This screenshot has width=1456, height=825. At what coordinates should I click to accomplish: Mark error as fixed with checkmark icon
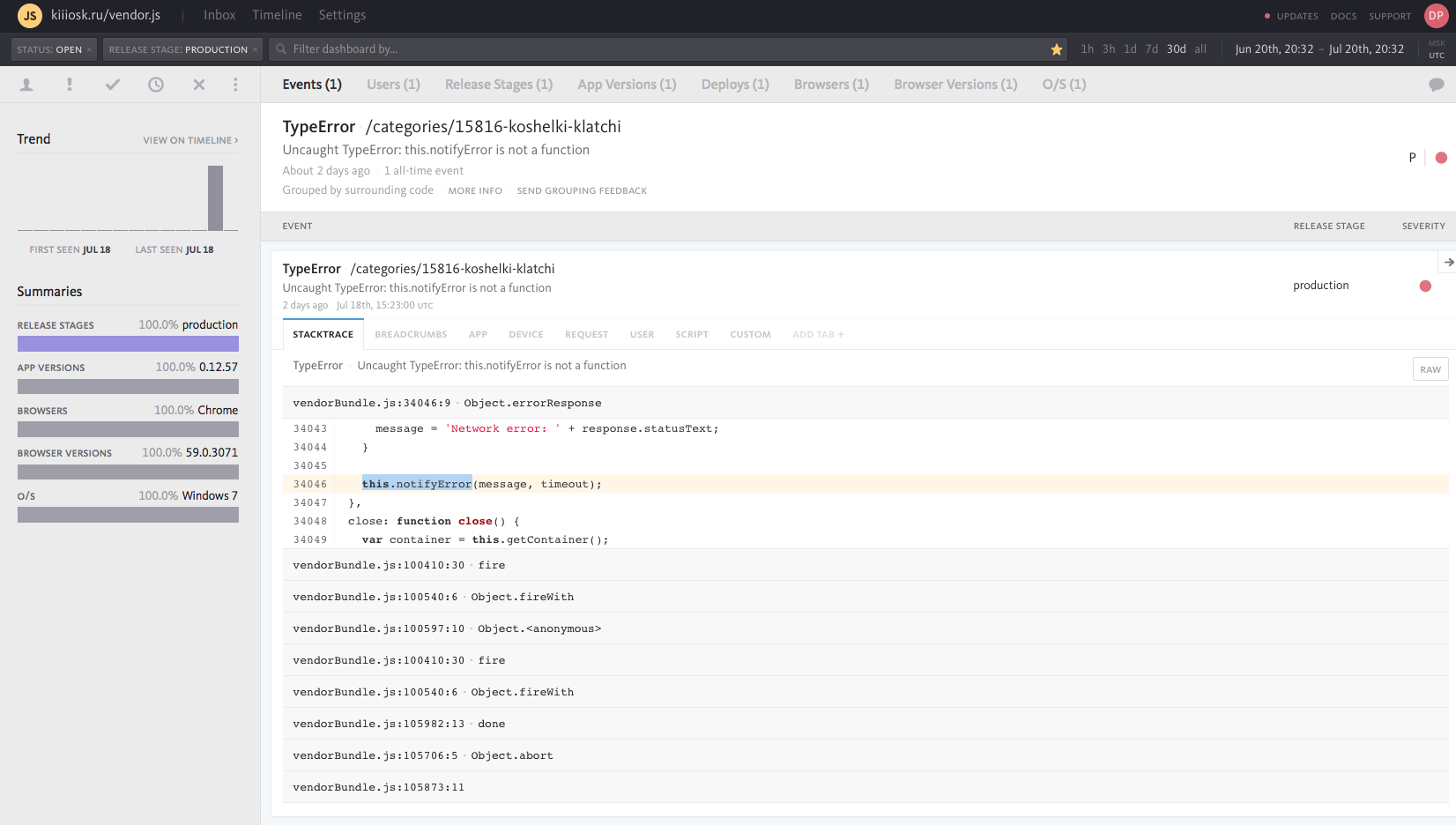113,85
